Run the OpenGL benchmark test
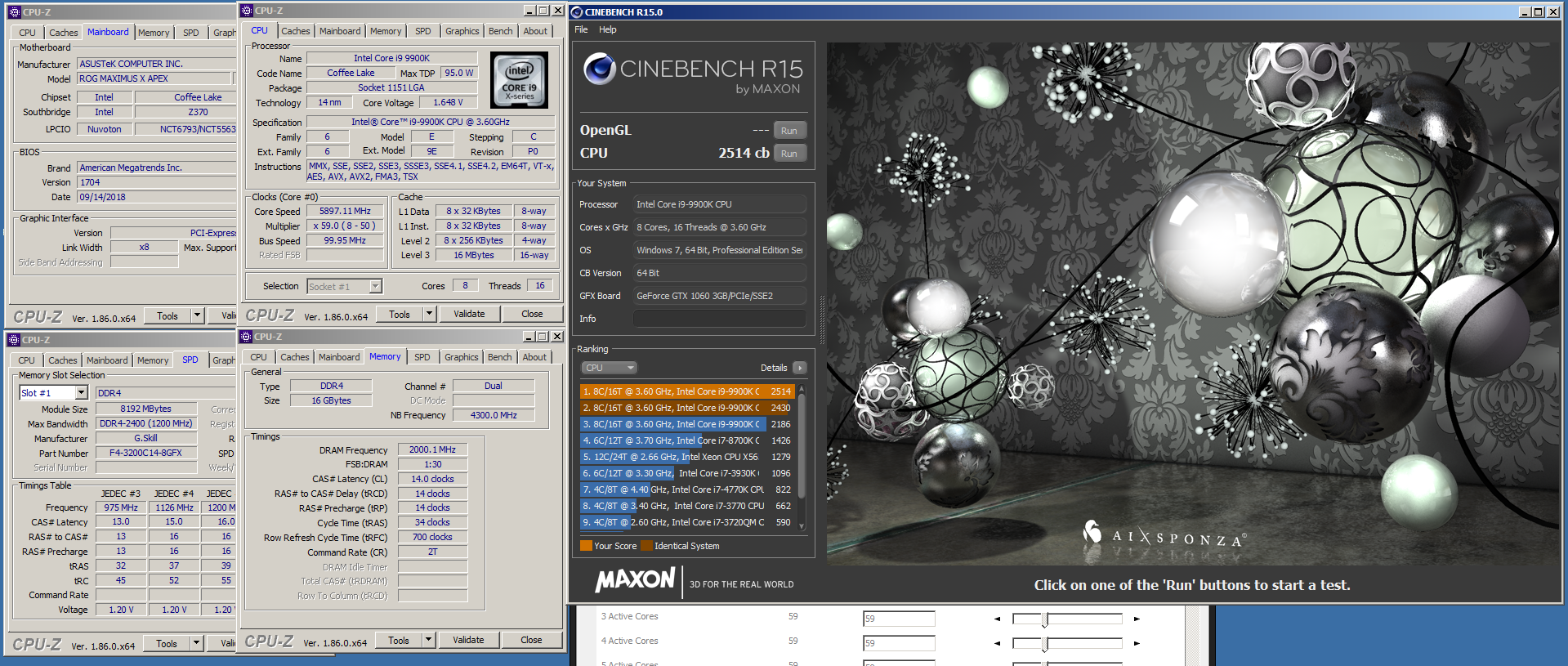The height and width of the screenshot is (666, 1568). pyautogui.click(x=788, y=131)
